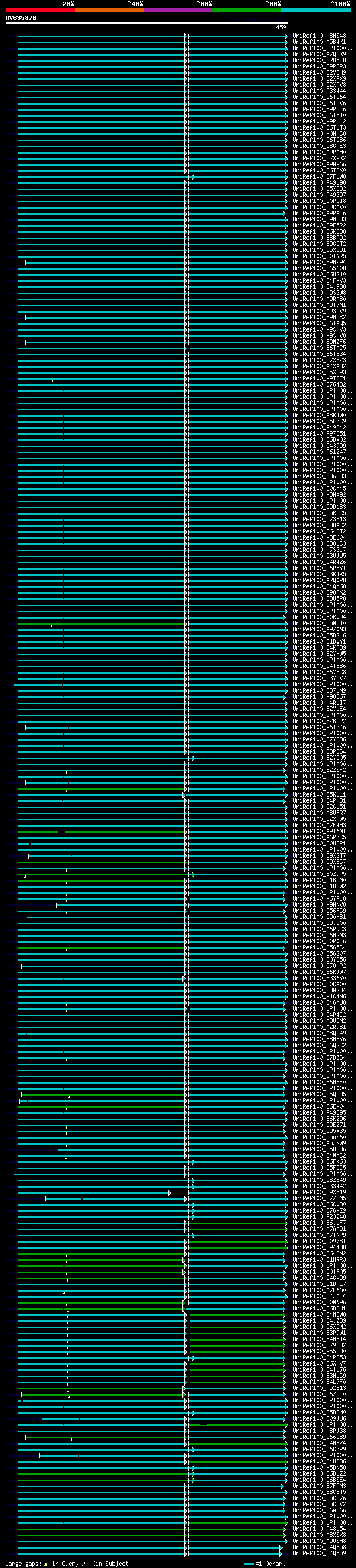Select label UniRef100_Q5G5C4
This screenshot has width=356, height=1568.
tap(319, 947)
